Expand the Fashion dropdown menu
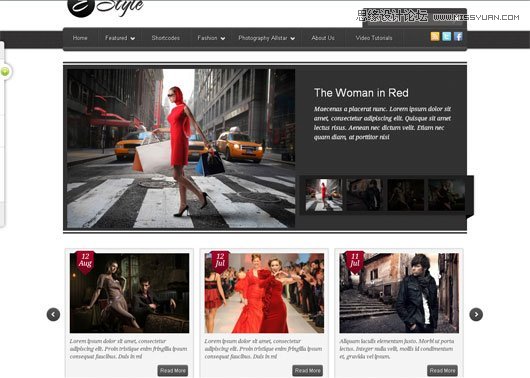Viewport: 530px width, 378px height. point(211,38)
